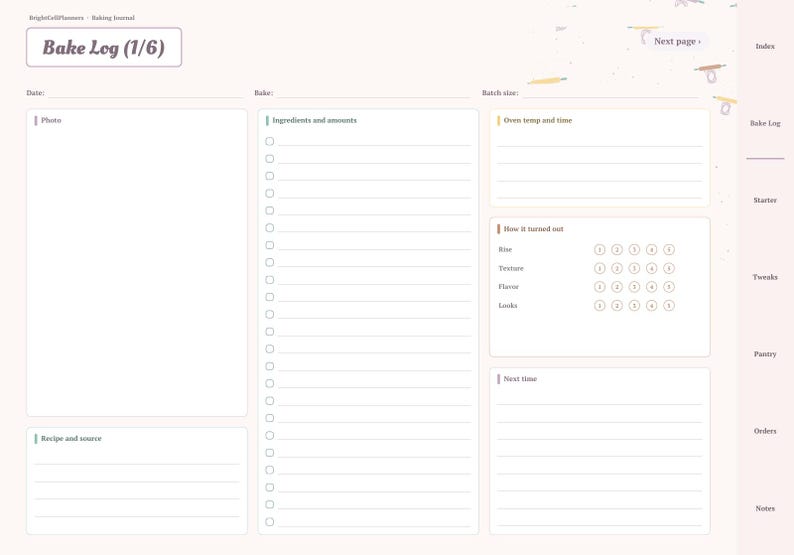Image resolution: width=794 pixels, height=555 pixels.
Task: Click the Date input line
Action: (x=145, y=93)
